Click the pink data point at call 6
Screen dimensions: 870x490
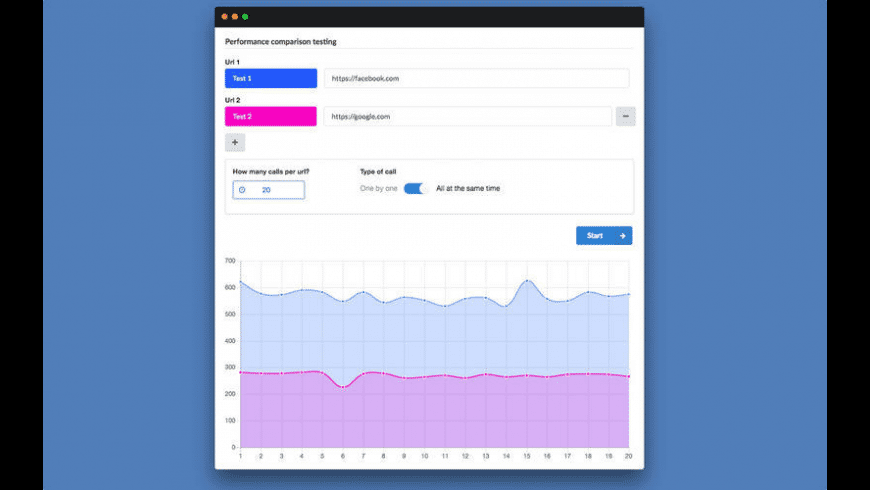coord(343,387)
